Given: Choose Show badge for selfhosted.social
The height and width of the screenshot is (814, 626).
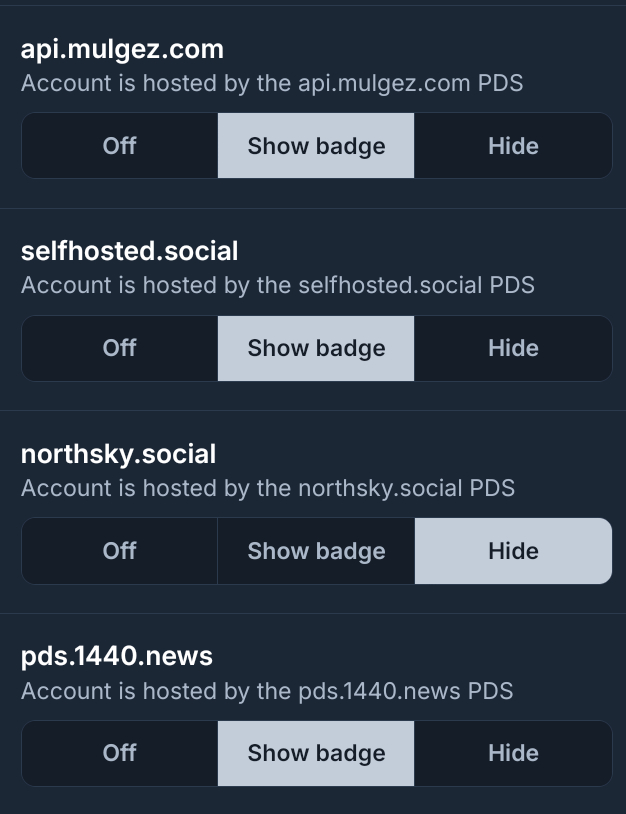Looking at the screenshot, I should pos(316,348).
